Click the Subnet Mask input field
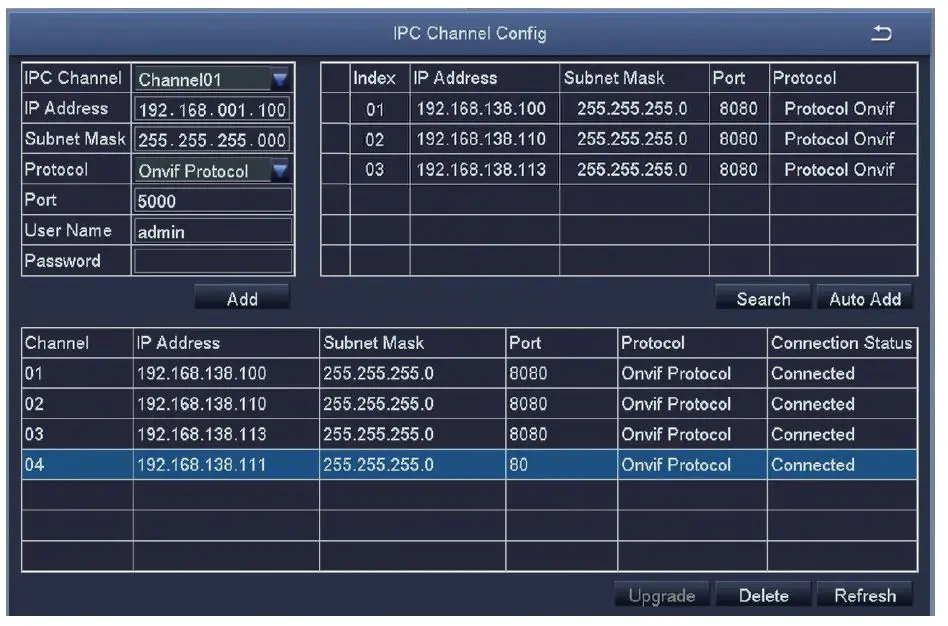Viewport: 948px width, 626px height. pyautogui.click(x=212, y=139)
